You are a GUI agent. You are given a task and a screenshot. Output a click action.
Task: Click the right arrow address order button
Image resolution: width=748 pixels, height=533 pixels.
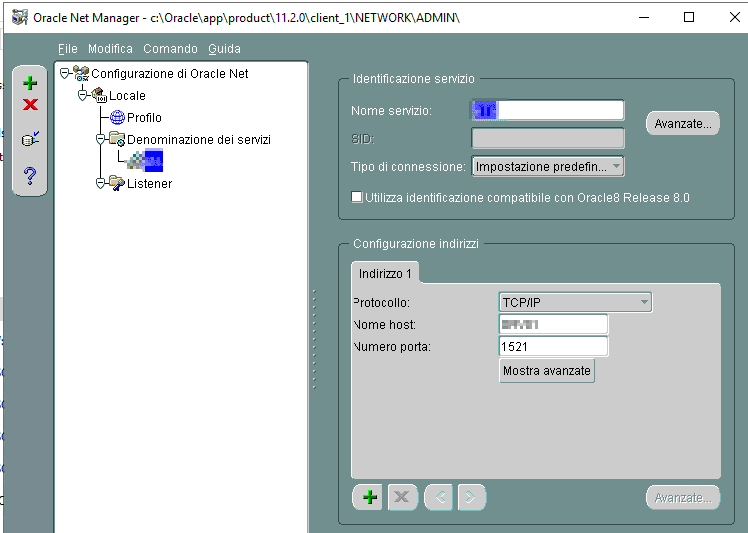471,497
